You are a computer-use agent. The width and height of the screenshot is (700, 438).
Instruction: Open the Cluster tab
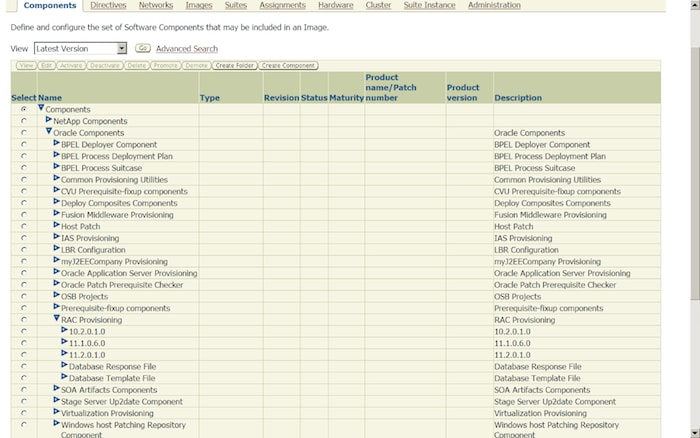(x=378, y=5)
